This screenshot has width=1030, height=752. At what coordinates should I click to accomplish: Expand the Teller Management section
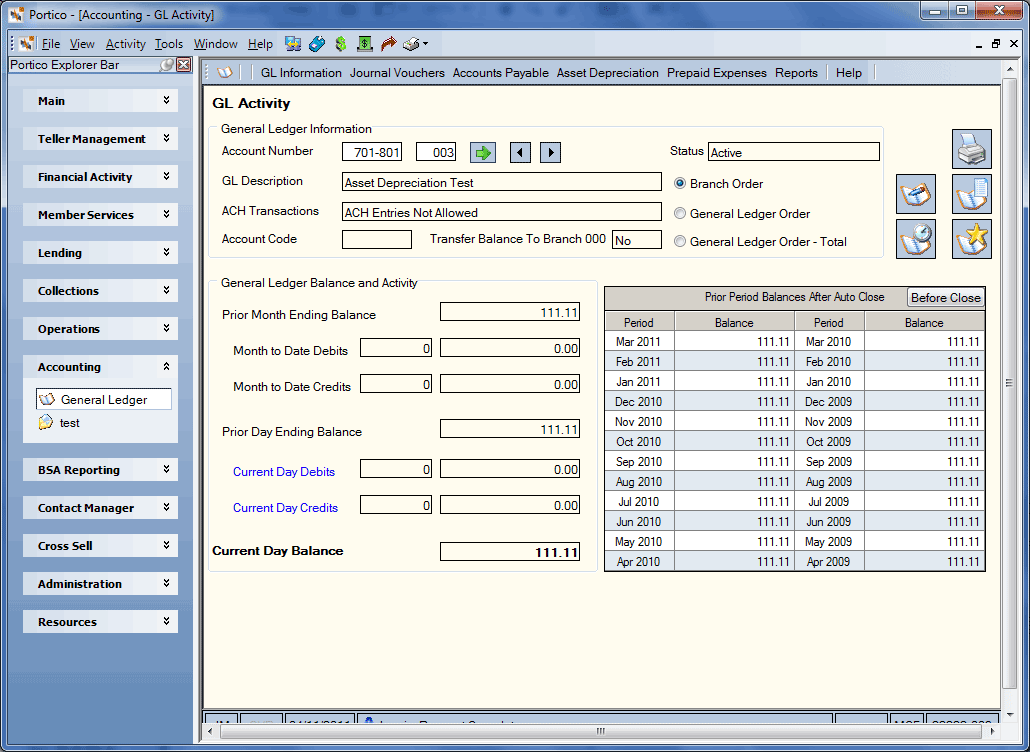101,139
